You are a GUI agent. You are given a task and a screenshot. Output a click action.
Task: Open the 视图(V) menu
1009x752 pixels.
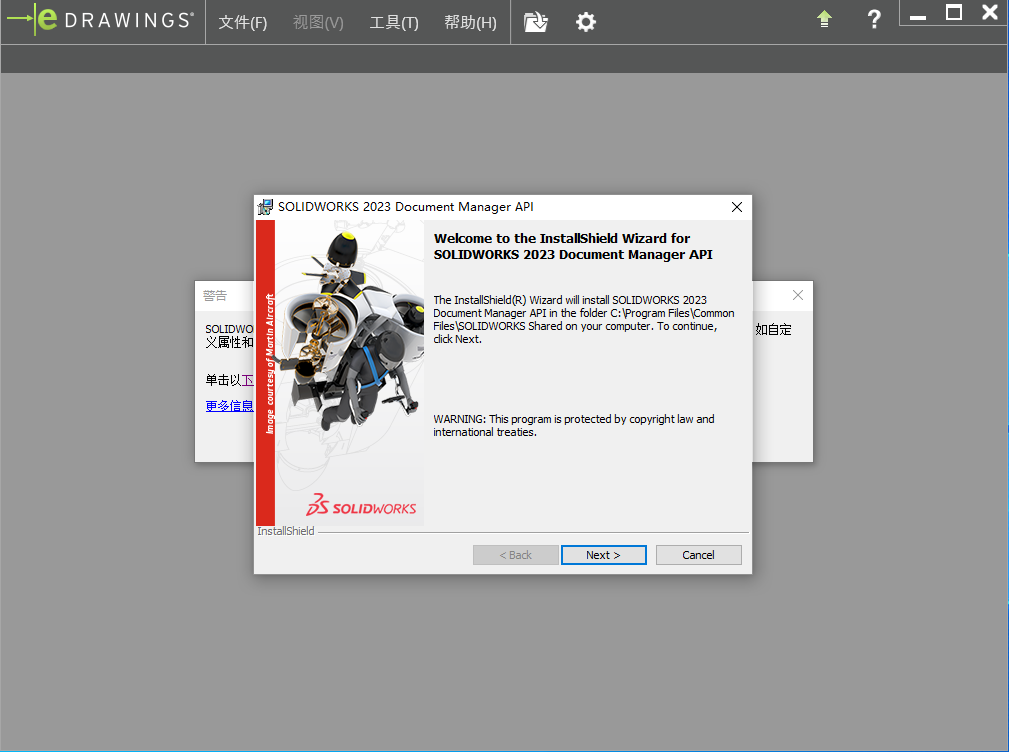click(x=318, y=23)
